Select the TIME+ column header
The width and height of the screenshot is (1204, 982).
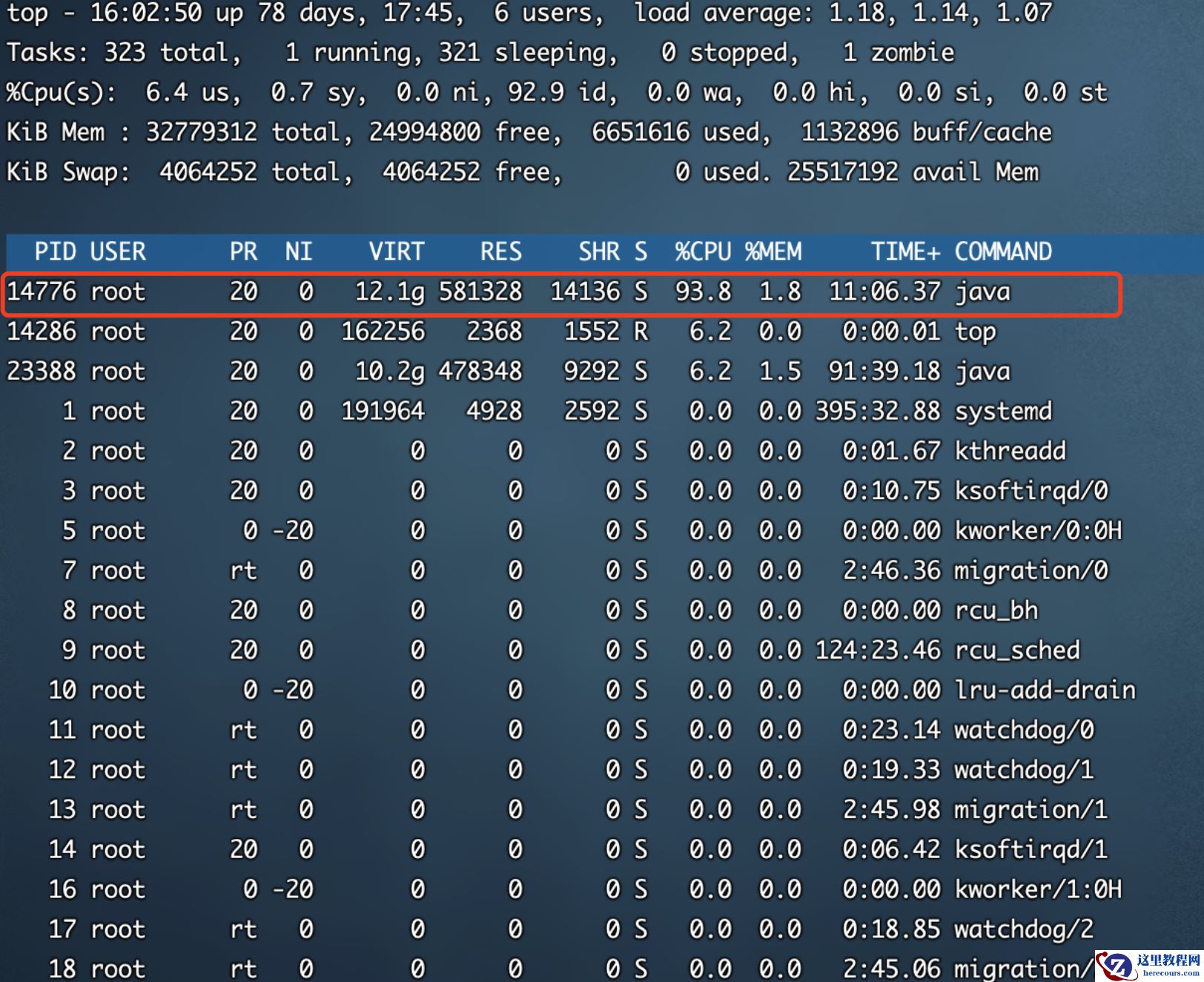[x=905, y=252]
